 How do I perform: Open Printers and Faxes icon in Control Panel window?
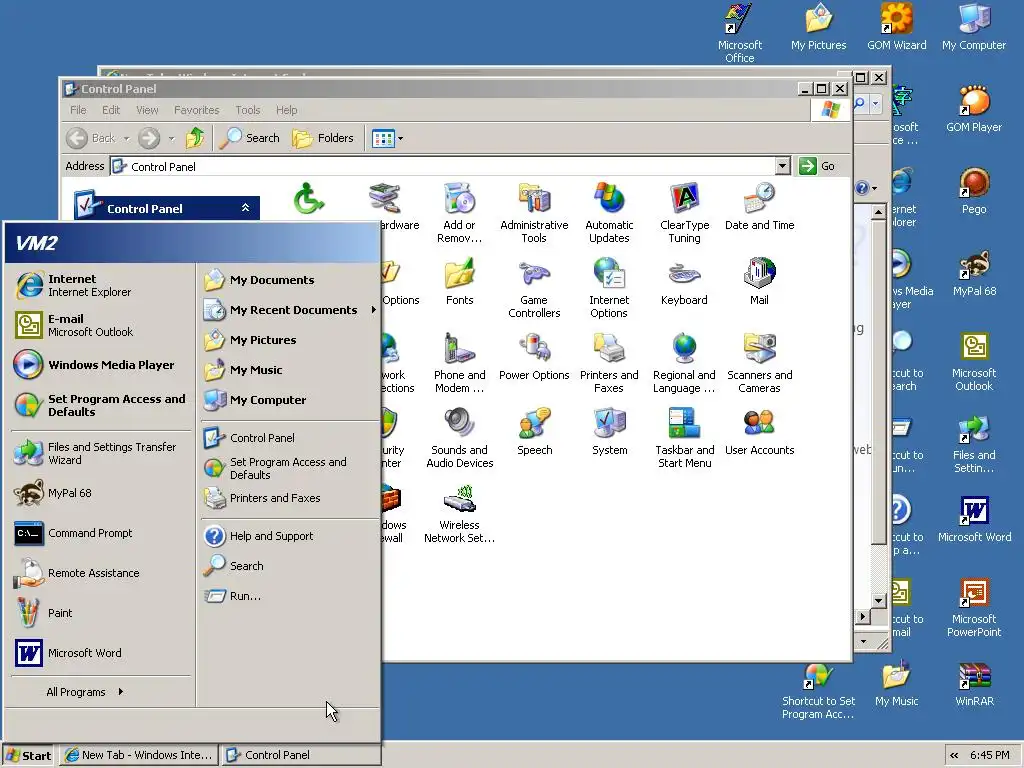pyautogui.click(x=609, y=362)
